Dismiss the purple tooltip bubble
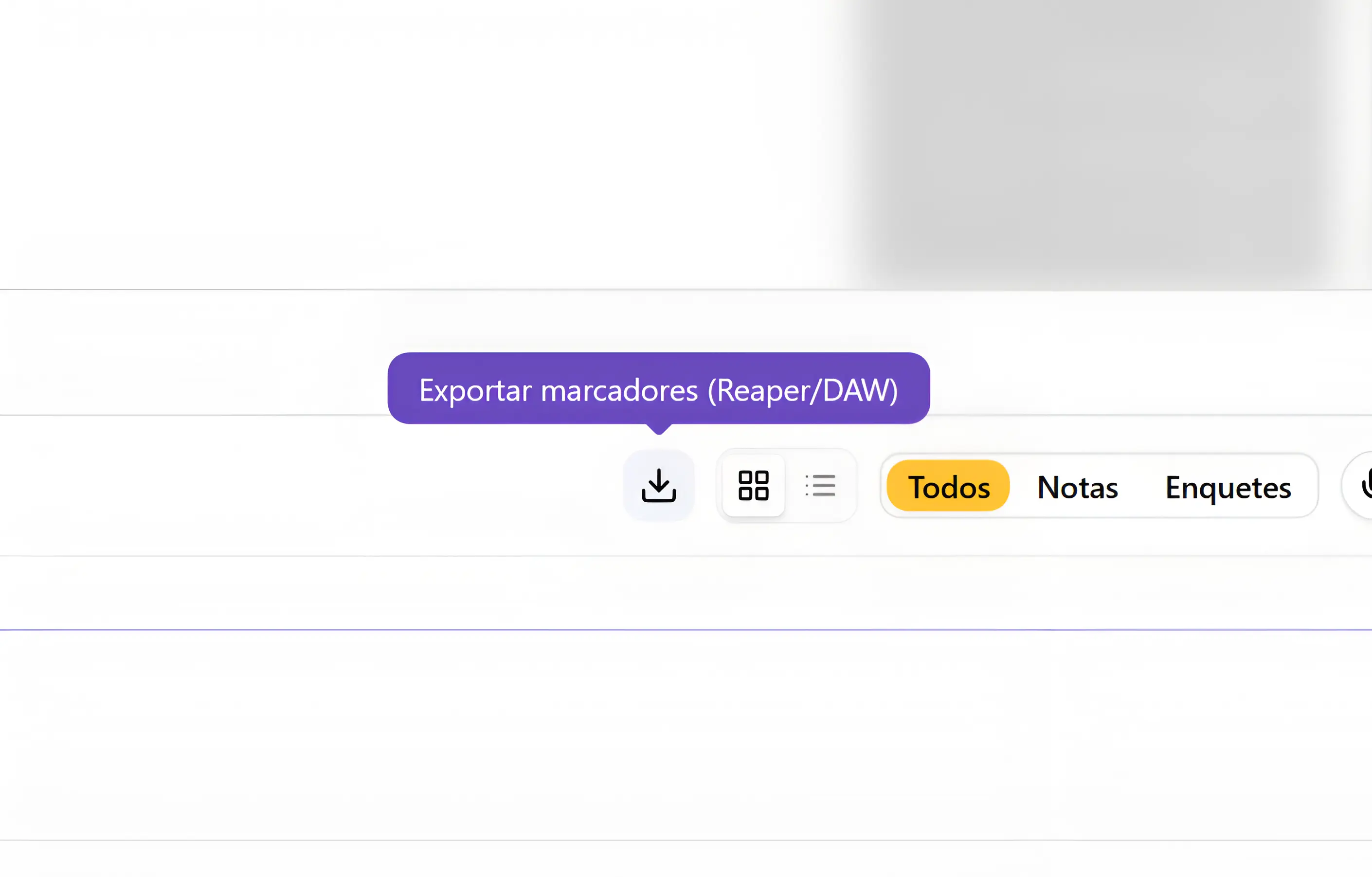This screenshot has height=877, width=1372. (x=657, y=389)
